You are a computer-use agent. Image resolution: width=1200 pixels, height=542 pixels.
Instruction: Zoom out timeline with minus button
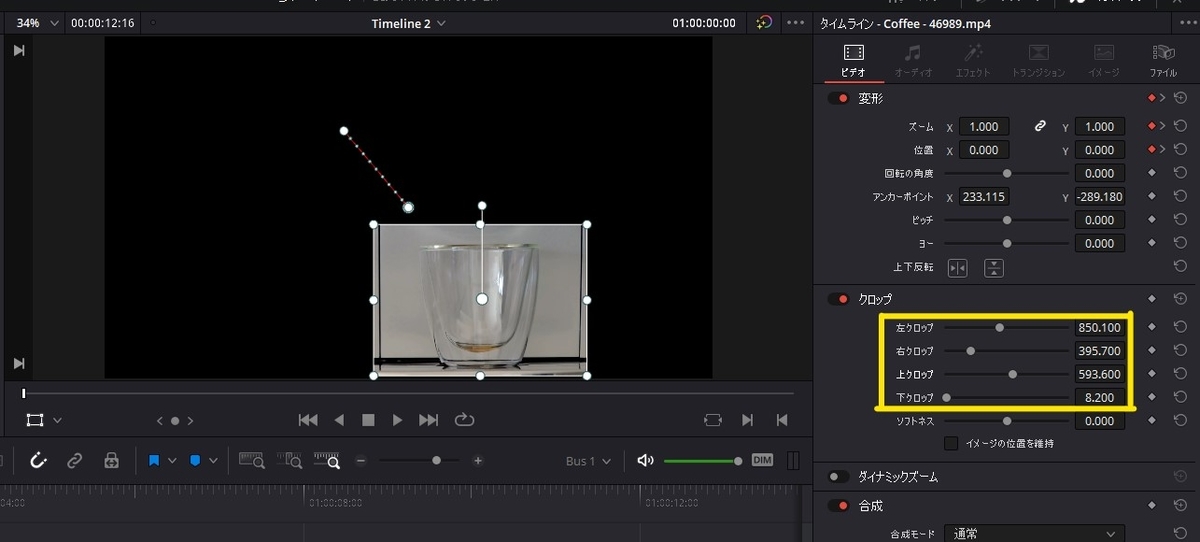click(361, 461)
